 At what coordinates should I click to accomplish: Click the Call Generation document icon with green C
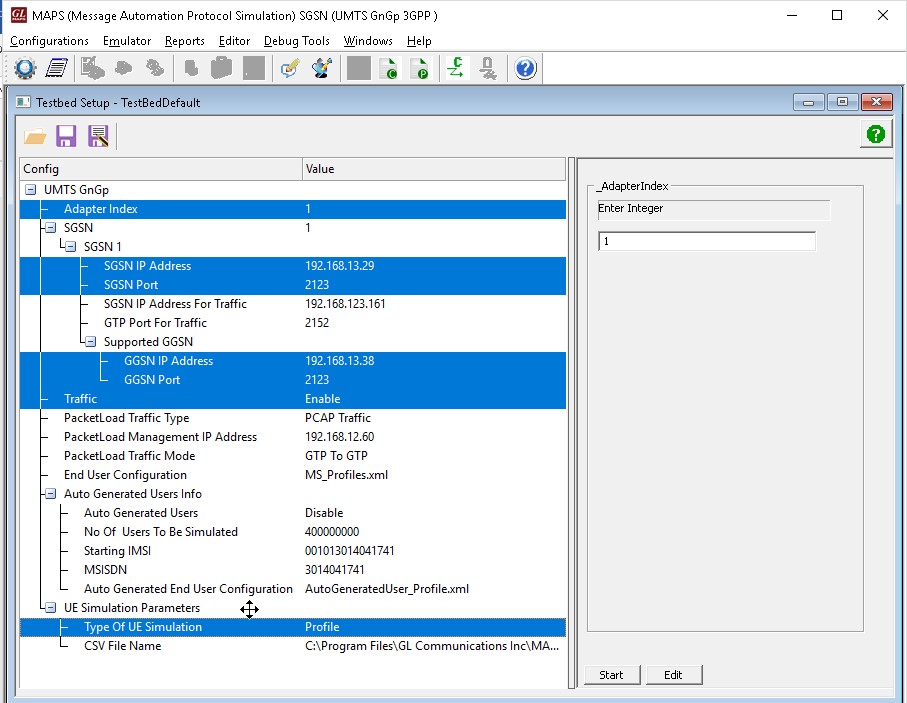click(389, 67)
